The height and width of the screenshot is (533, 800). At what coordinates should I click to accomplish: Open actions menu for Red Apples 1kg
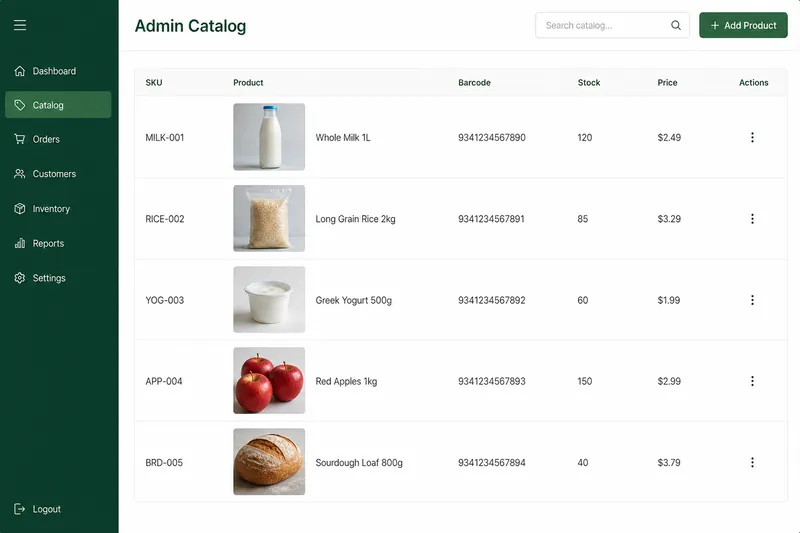click(x=752, y=381)
